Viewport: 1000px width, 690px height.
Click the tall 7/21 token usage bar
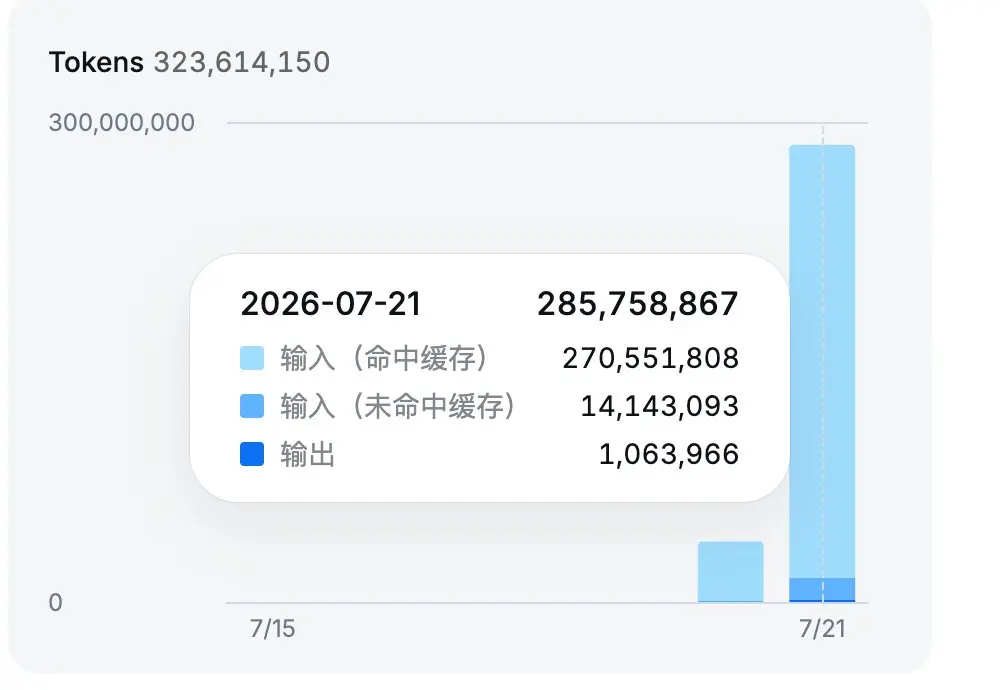[x=822, y=373]
